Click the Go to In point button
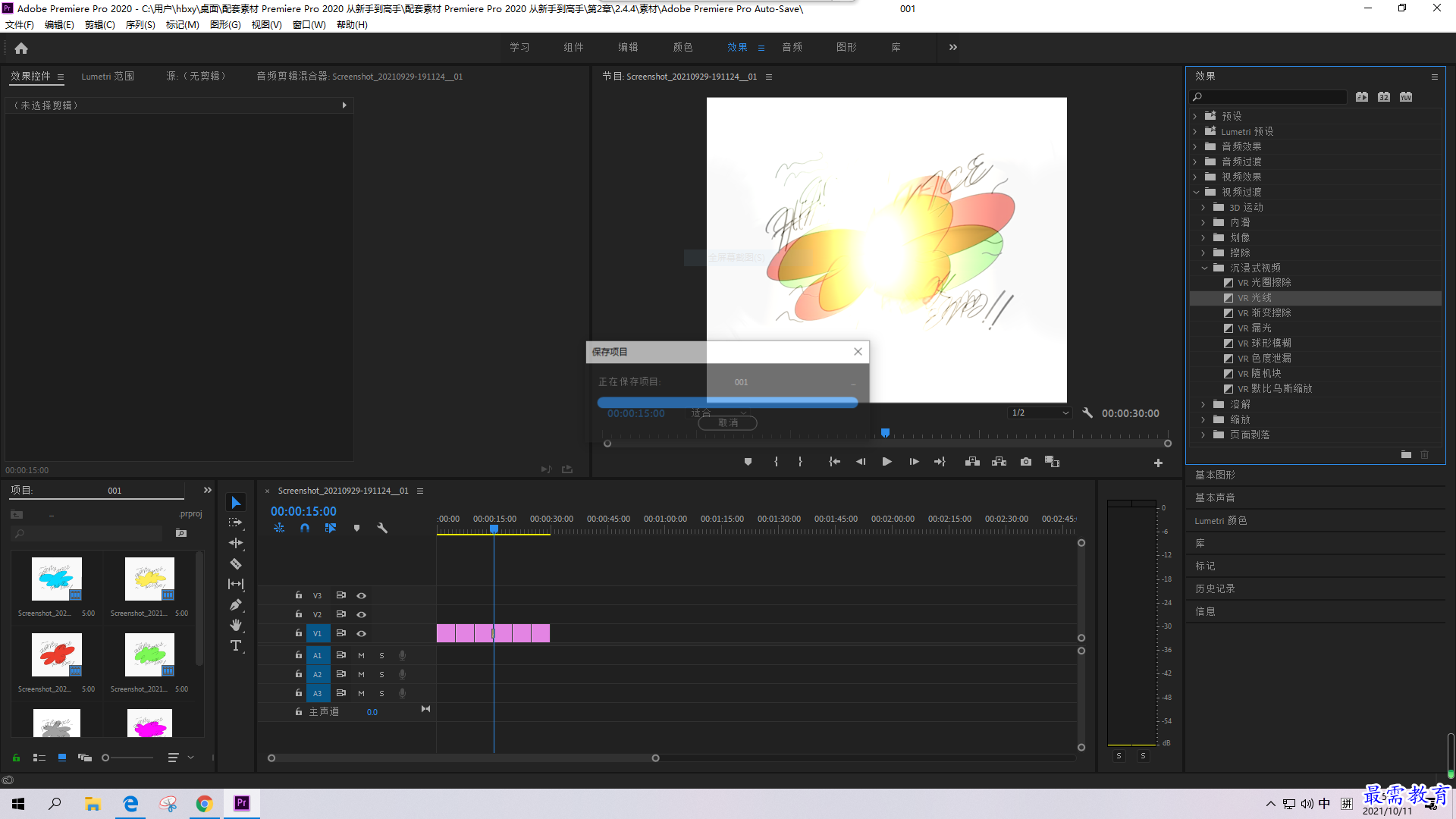Viewport: 1456px width, 819px height. (x=834, y=462)
